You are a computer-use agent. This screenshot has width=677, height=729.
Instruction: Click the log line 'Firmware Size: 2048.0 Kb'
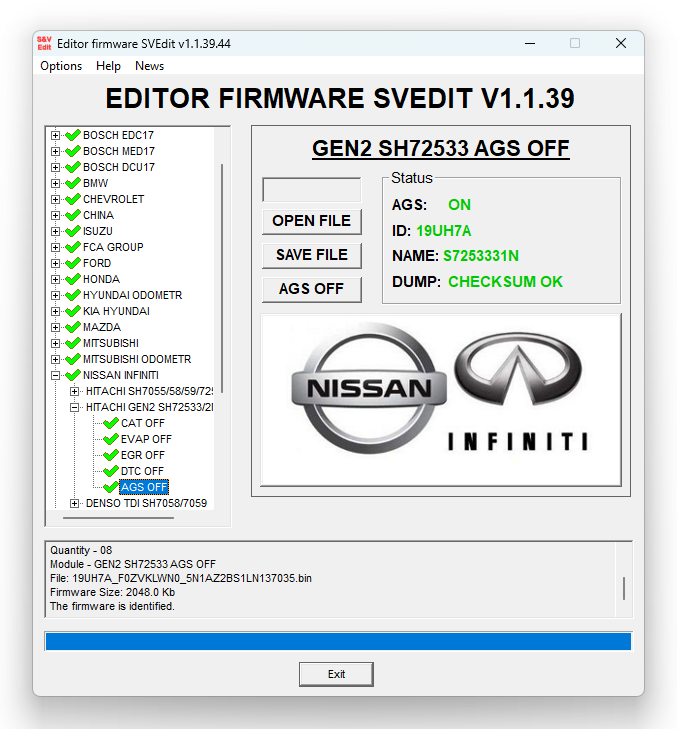pyautogui.click(x=113, y=592)
